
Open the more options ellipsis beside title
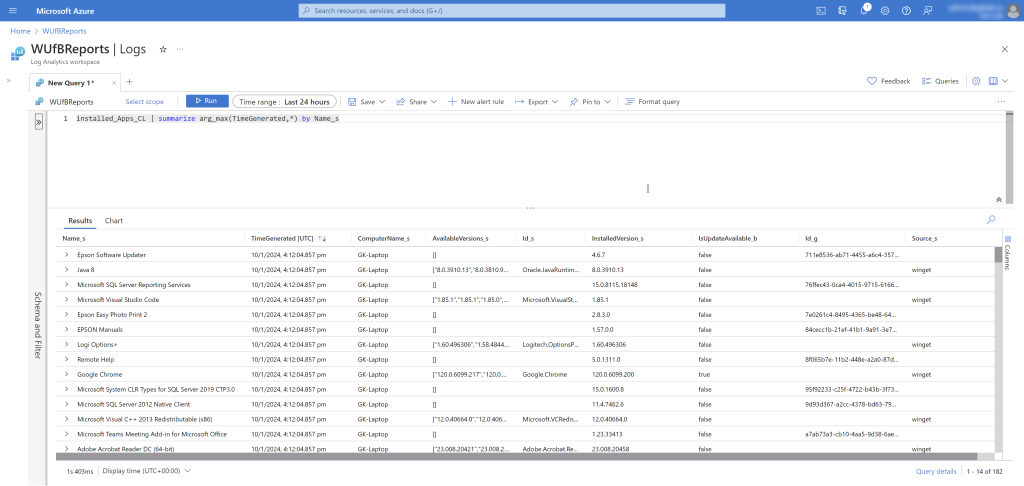pyautogui.click(x=180, y=49)
